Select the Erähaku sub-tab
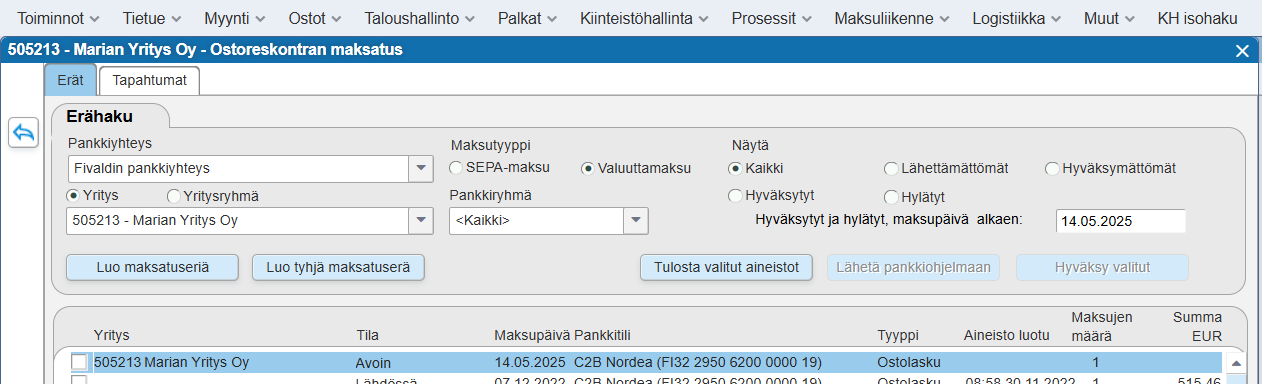Screen dimensions: 1262x384 [x=100, y=117]
